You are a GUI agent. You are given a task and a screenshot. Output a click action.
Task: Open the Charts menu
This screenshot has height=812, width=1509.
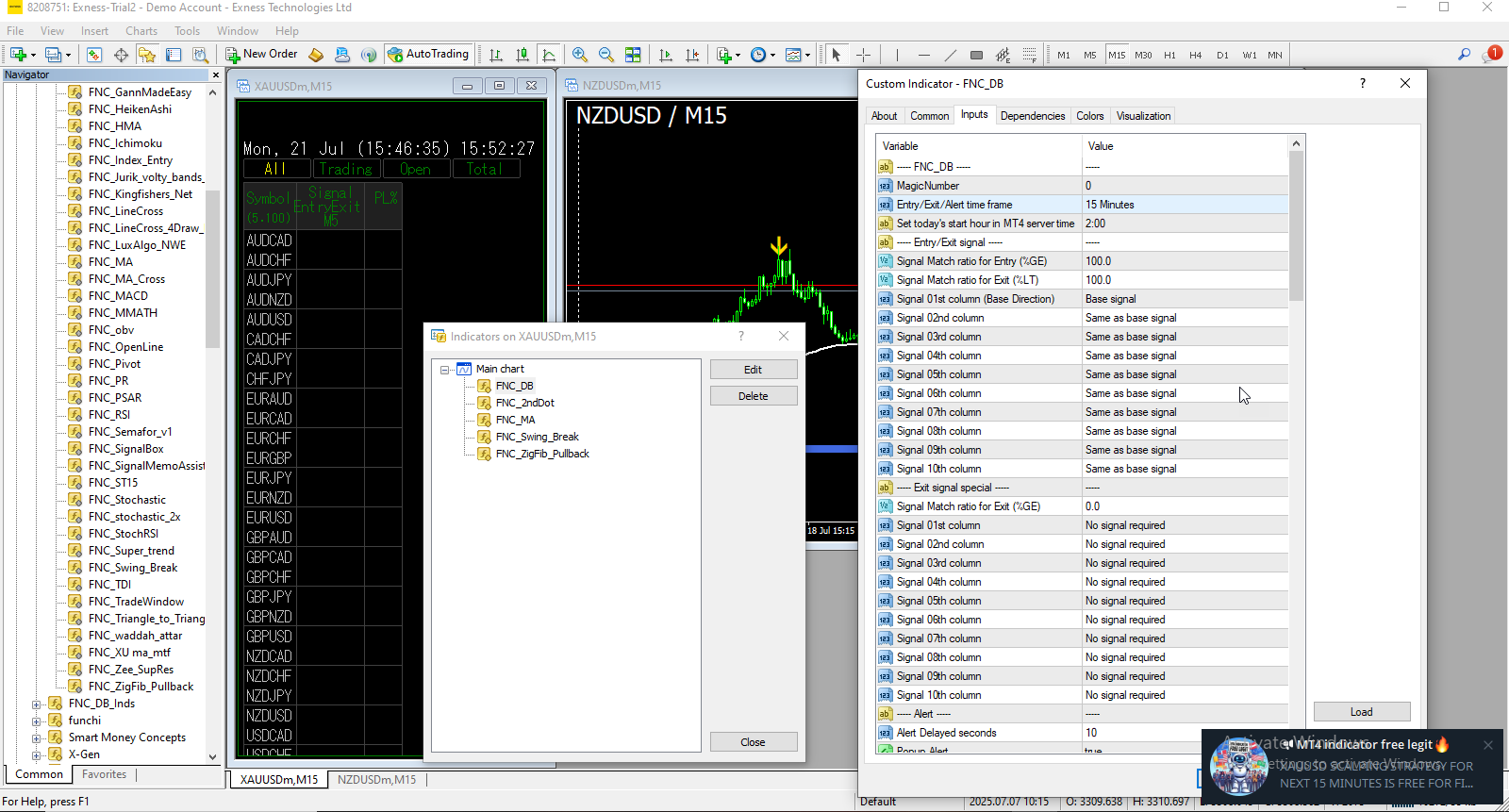[x=141, y=31]
